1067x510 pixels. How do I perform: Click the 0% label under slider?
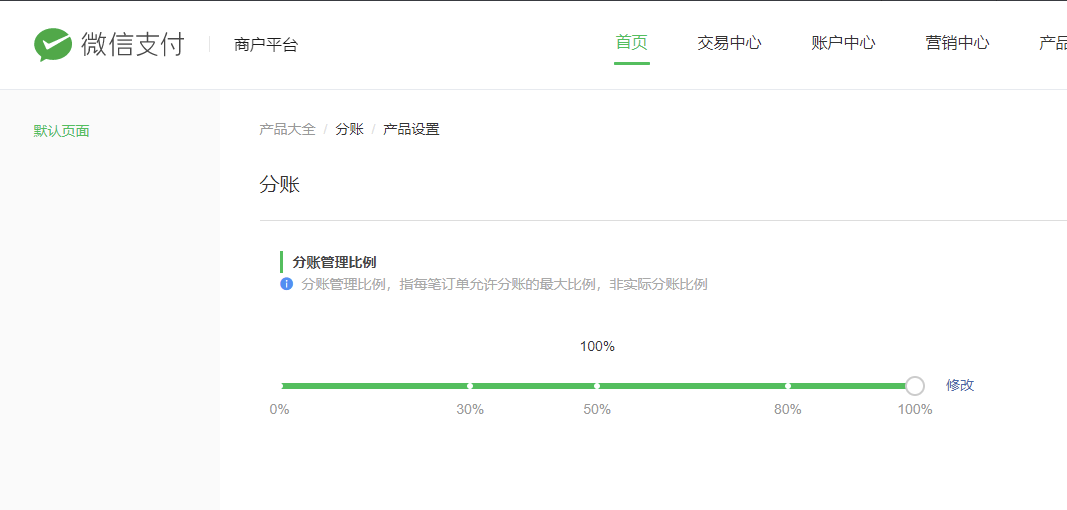pyautogui.click(x=279, y=410)
